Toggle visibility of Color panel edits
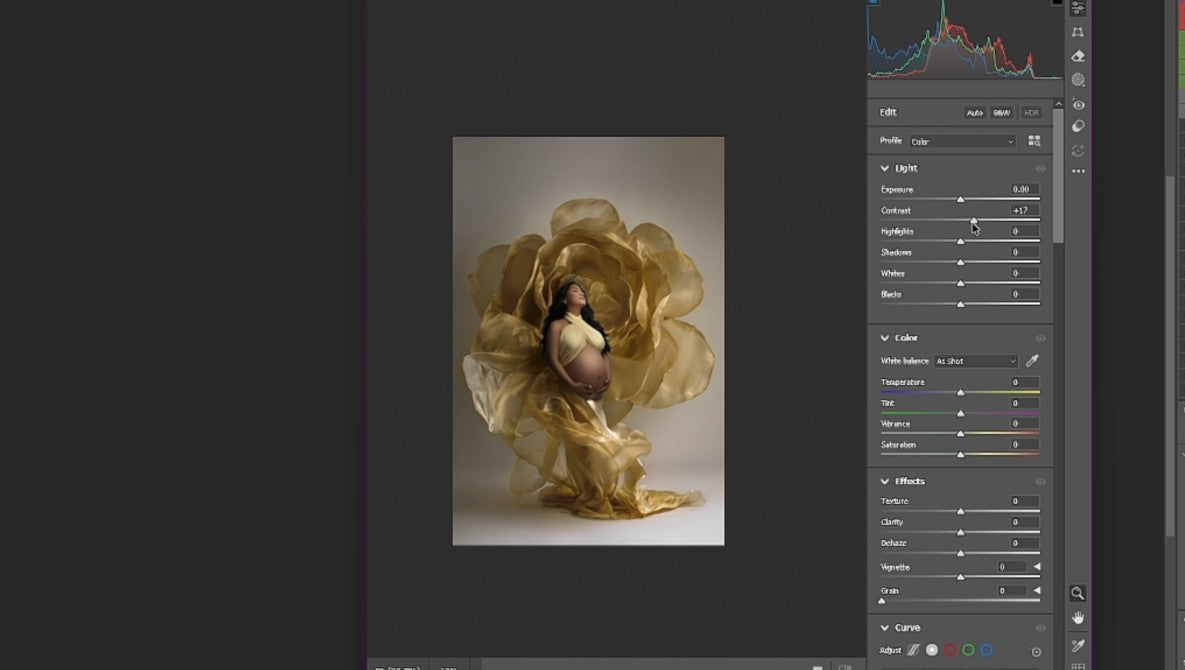Image resolution: width=1185 pixels, height=670 pixels. 1040,339
